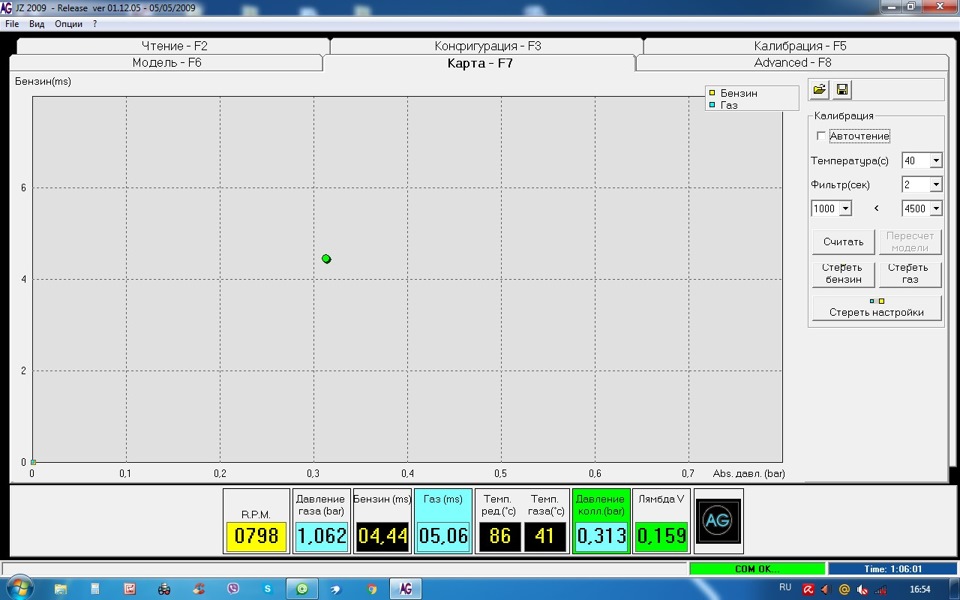The width and height of the screenshot is (960, 600).
Task: Click the Давление колл. value 0,313
Action: 601,536
